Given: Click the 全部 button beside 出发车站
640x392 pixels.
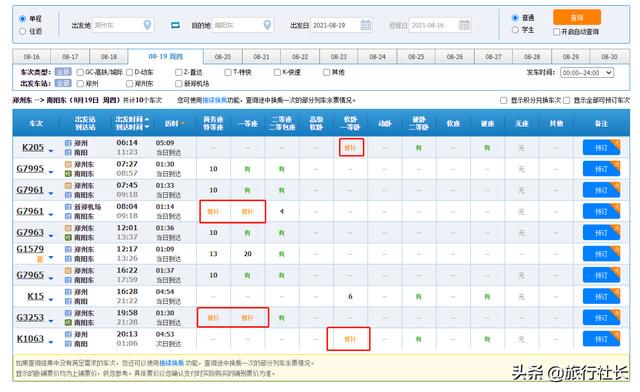Looking at the screenshot, I should pos(63,83).
